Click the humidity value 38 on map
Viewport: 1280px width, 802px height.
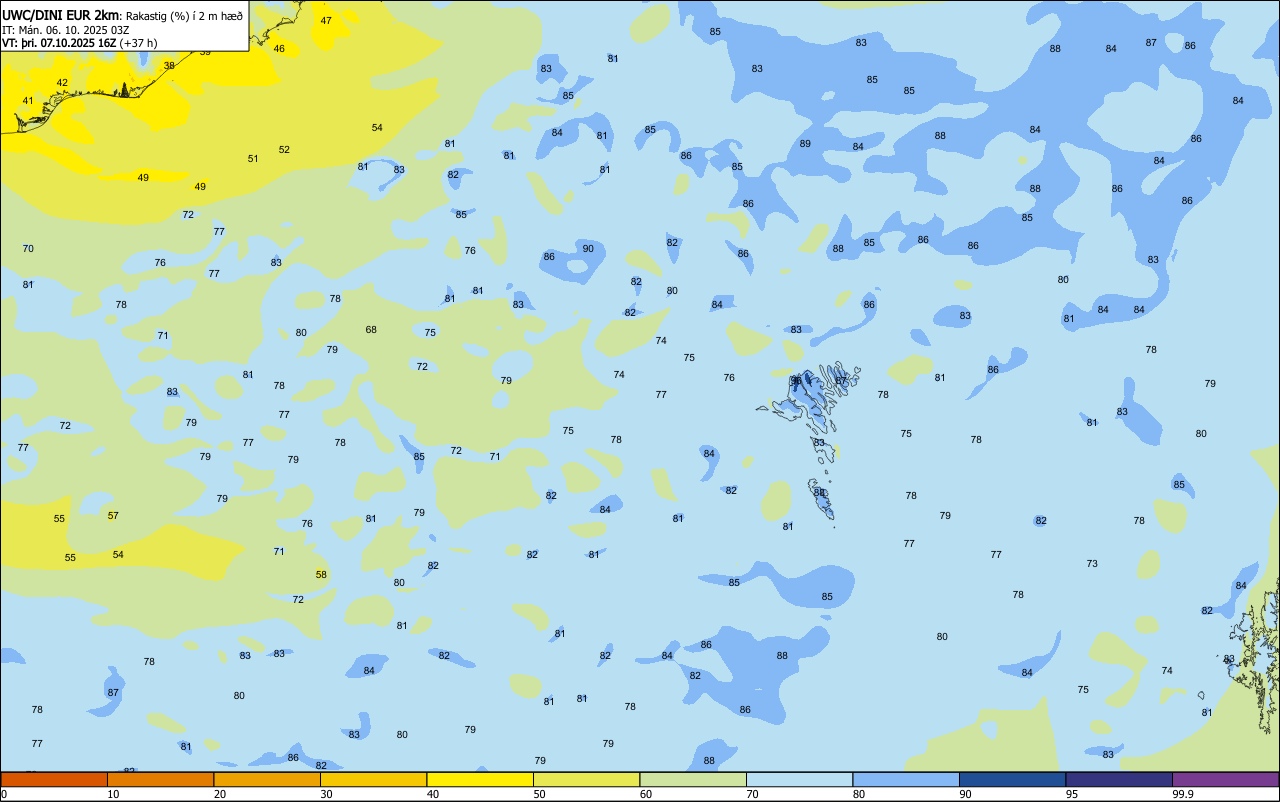point(169,66)
